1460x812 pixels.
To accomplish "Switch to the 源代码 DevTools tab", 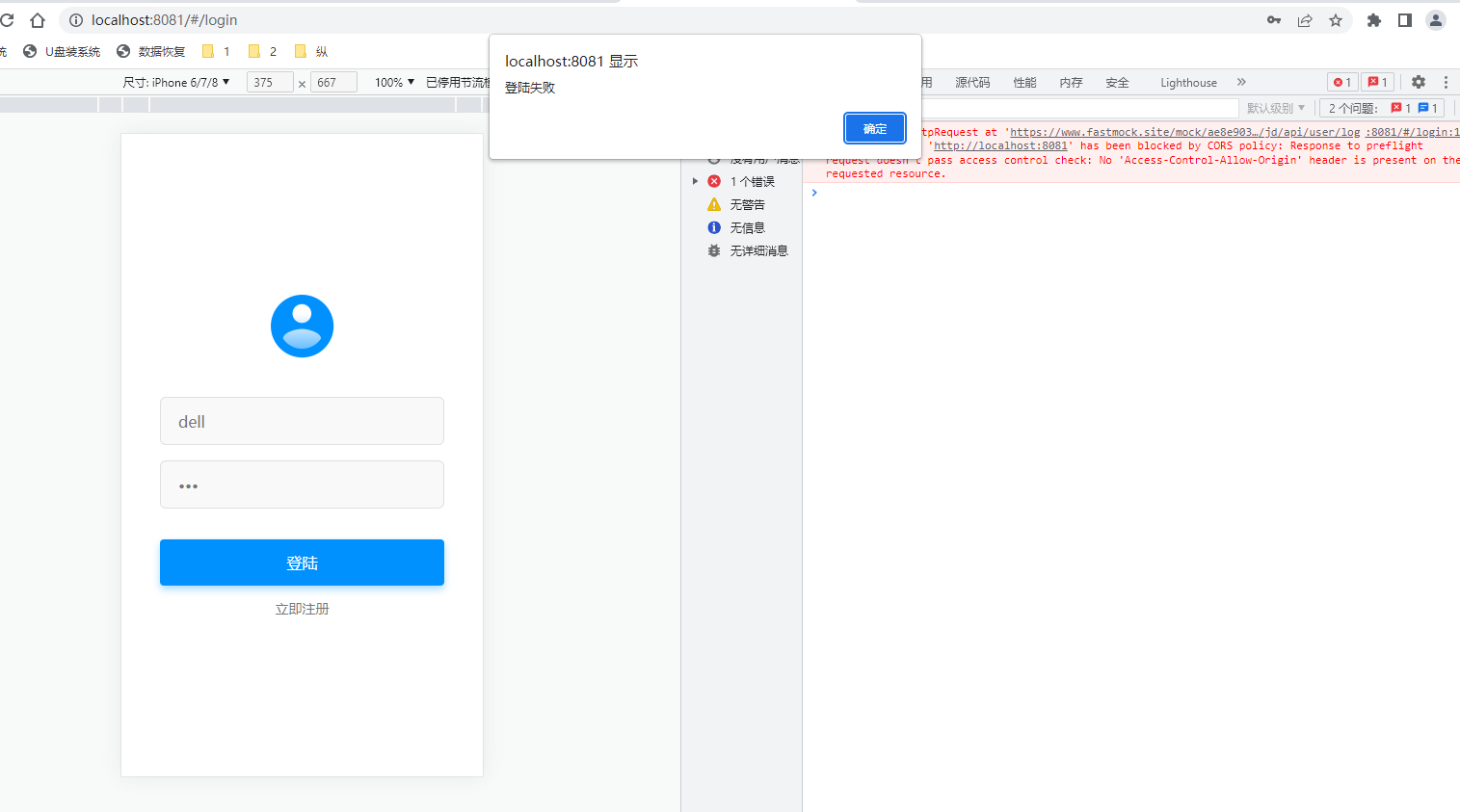I will [972, 83].
